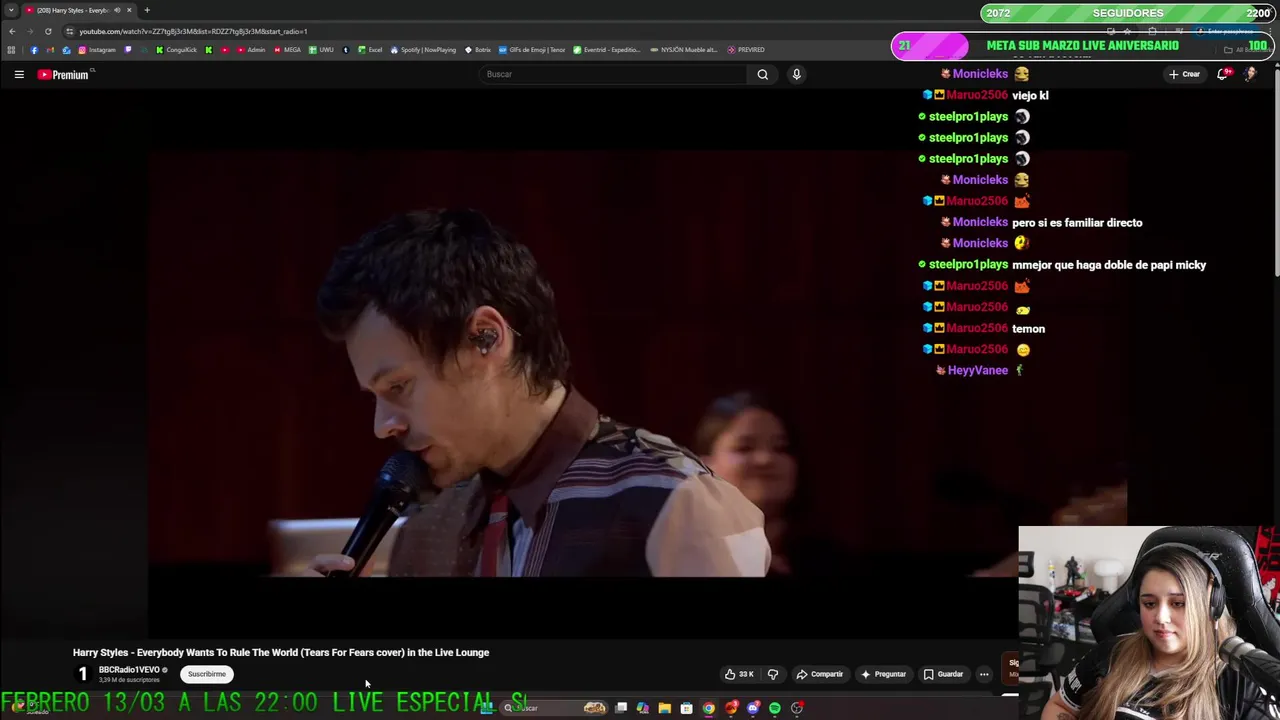Open the ConguiKick bookmark
The image size is (1280, 720).
176,50
